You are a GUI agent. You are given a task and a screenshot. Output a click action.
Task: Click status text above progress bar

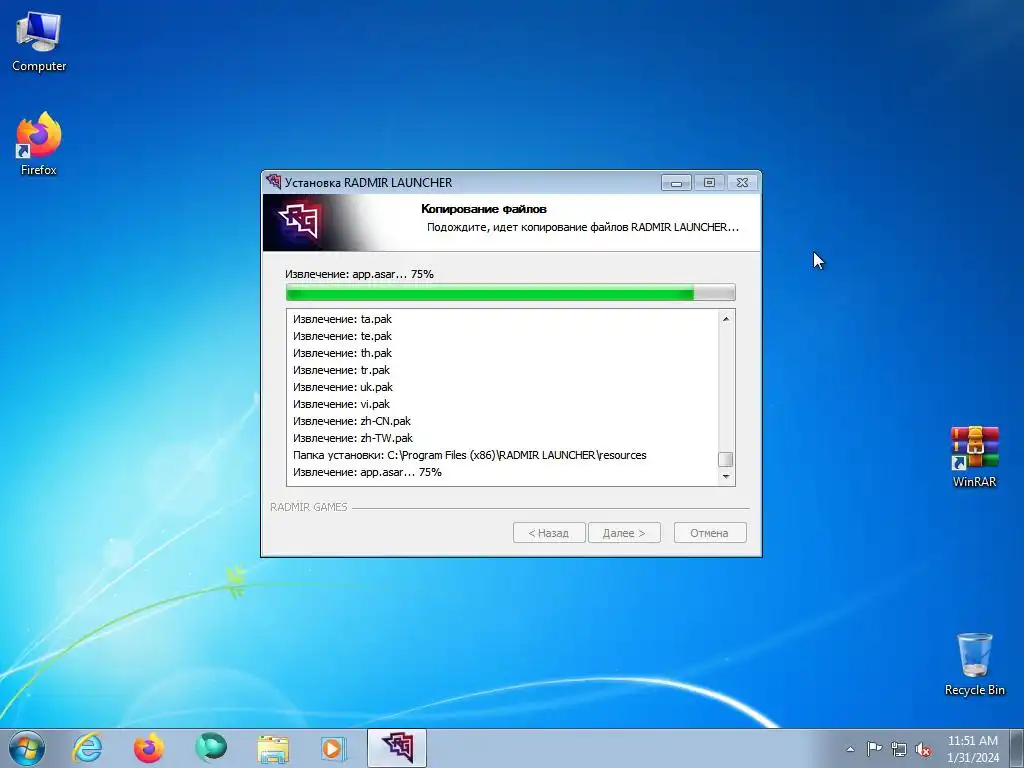(x=359, y=274)
